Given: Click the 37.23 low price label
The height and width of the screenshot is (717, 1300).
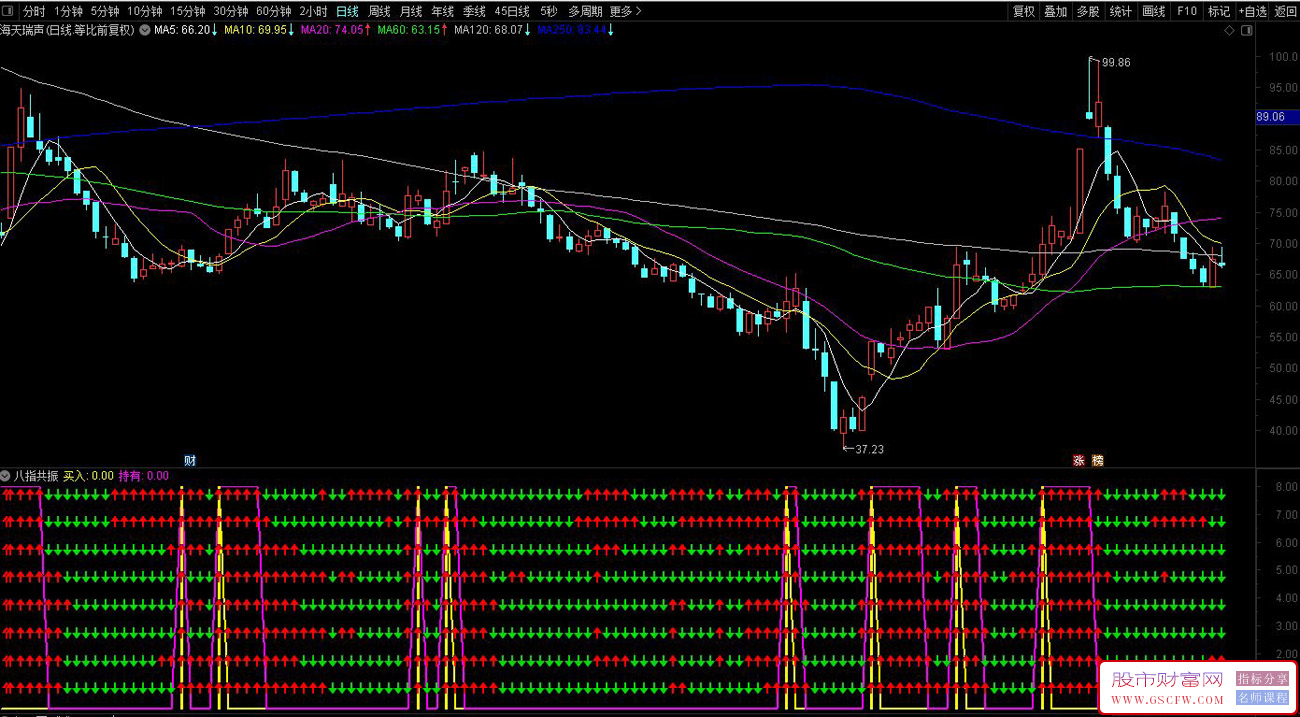Looking at the screenshot, I should (x=869, y=449).
